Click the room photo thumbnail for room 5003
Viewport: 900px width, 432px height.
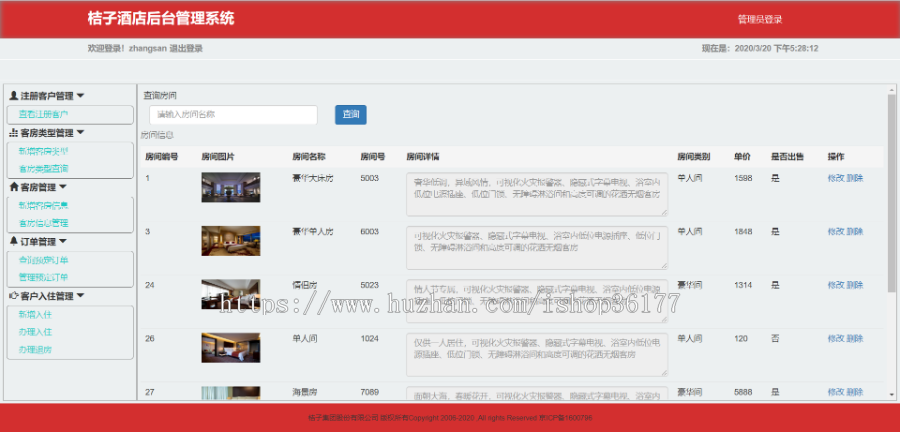[231, 187]
